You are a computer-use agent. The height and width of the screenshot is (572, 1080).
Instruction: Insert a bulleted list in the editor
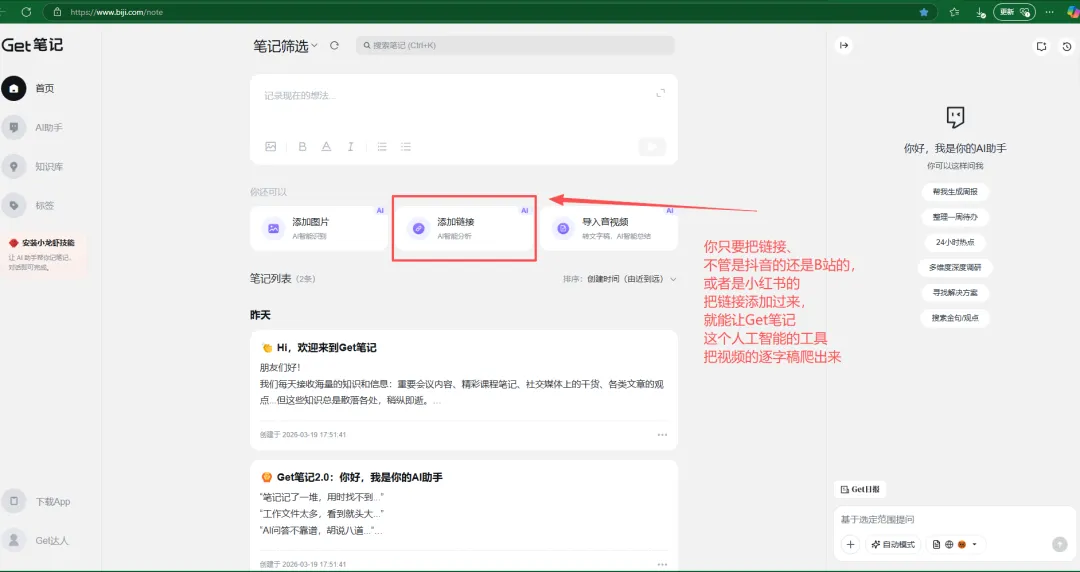(x=406, y=147)
